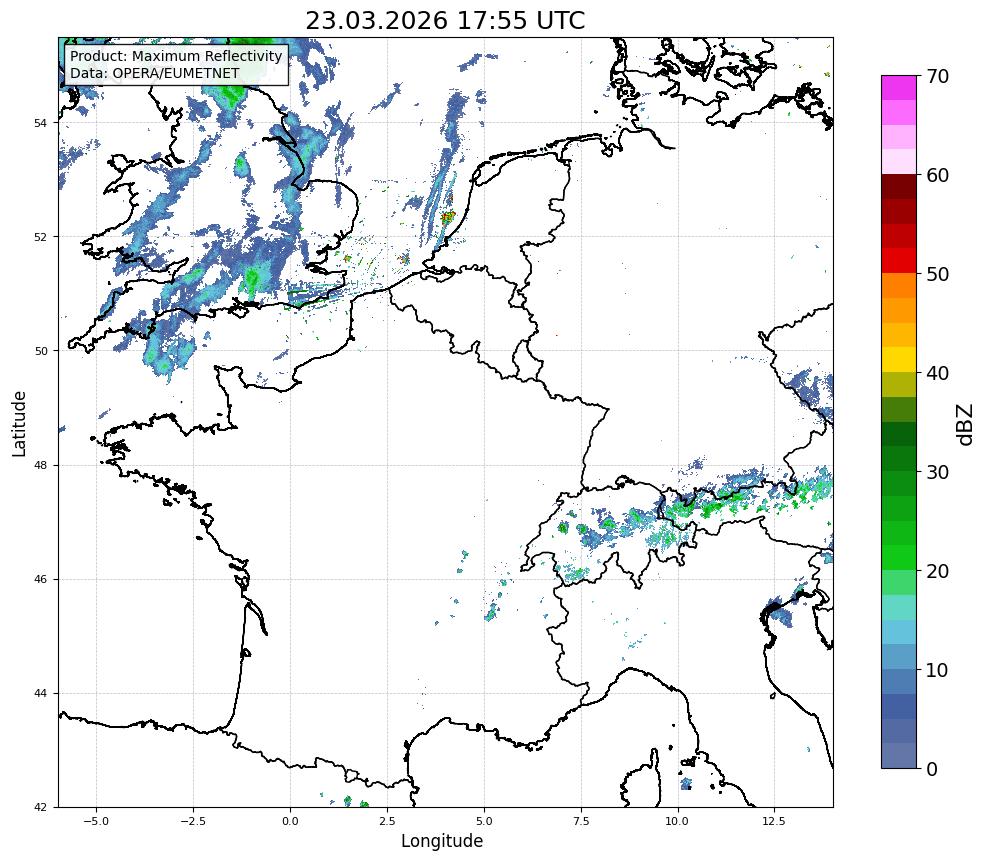This screenshot has height=860, width=985.
Task: Click the longitude tick label 5.0
Action: click(484, 821)
